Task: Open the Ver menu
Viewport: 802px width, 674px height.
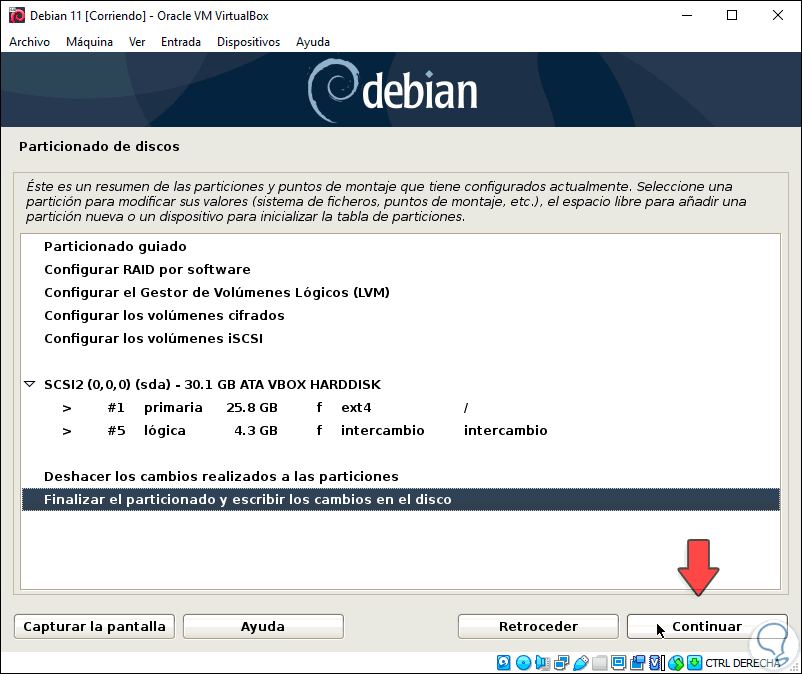Action: pyautogui.click(x=137, y=42)
